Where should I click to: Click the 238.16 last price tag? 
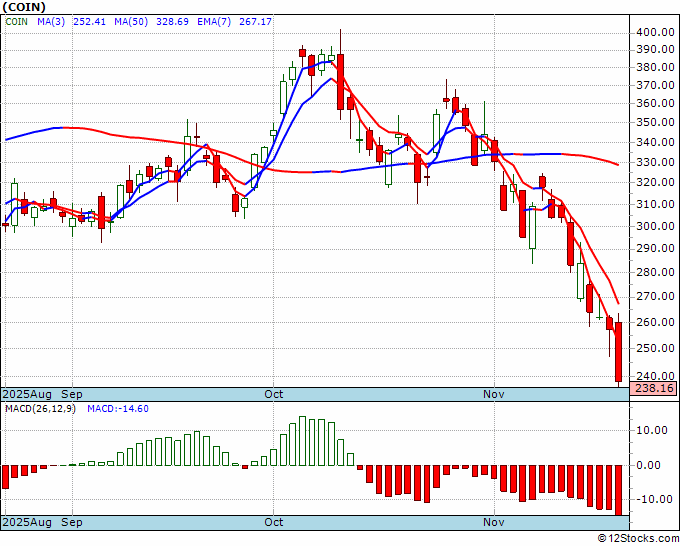[x=654, y=388]
